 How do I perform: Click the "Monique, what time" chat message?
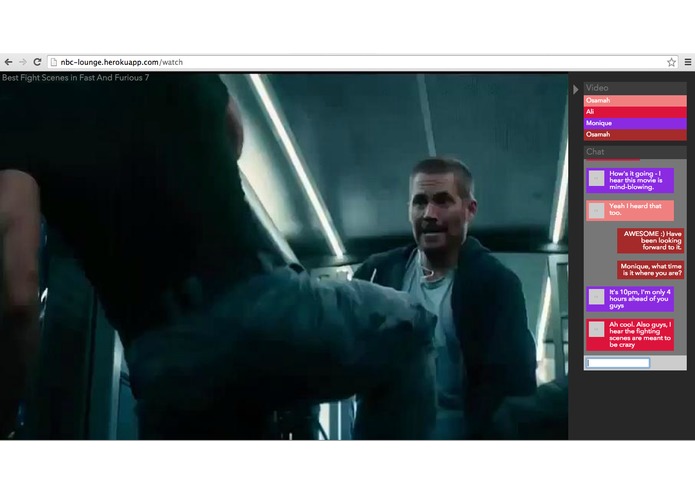click(651, 270)
